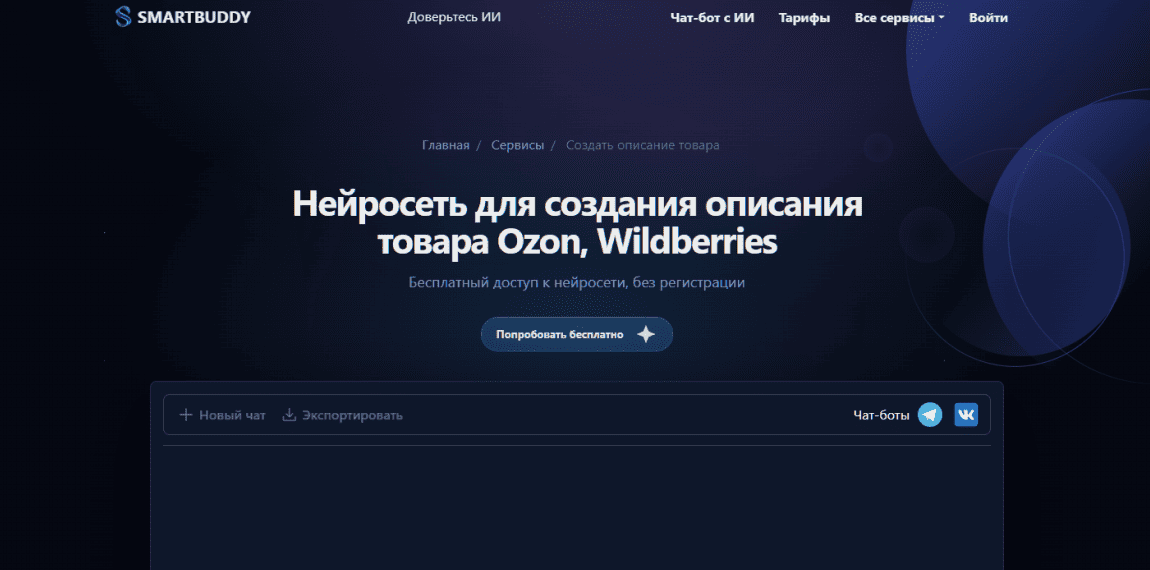Open the VK chat-bot icon
1150x570 pixels.
pyautogui.click(x=966, y=415)
